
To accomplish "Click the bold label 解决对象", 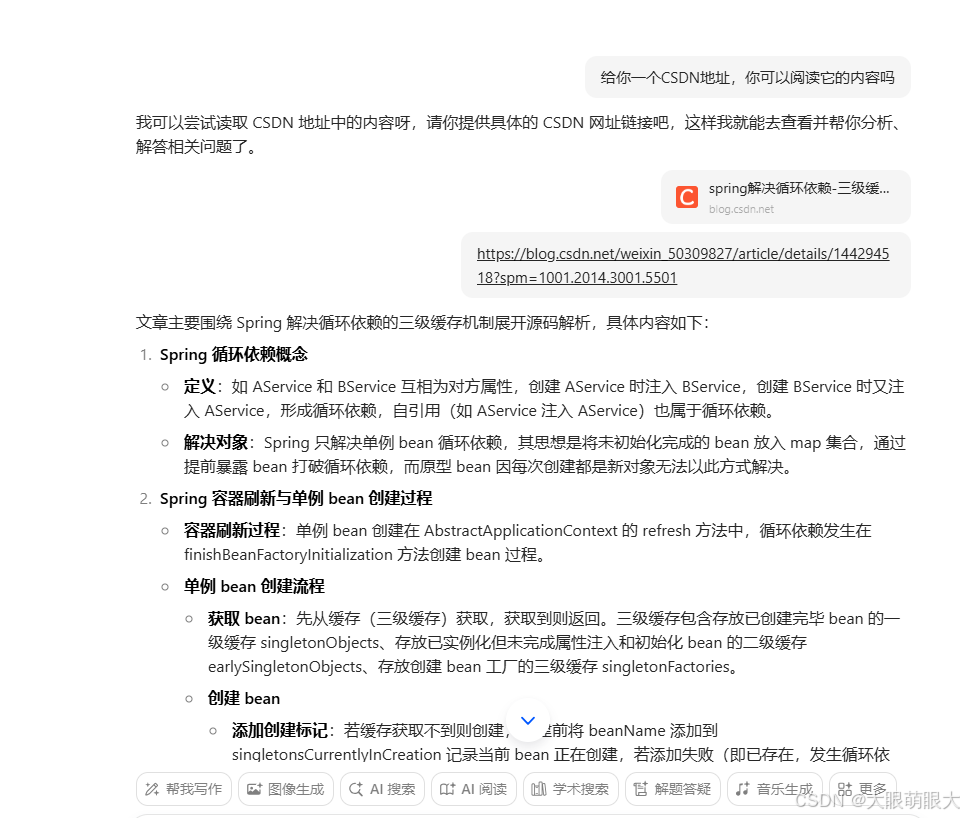I will (216, 442).
